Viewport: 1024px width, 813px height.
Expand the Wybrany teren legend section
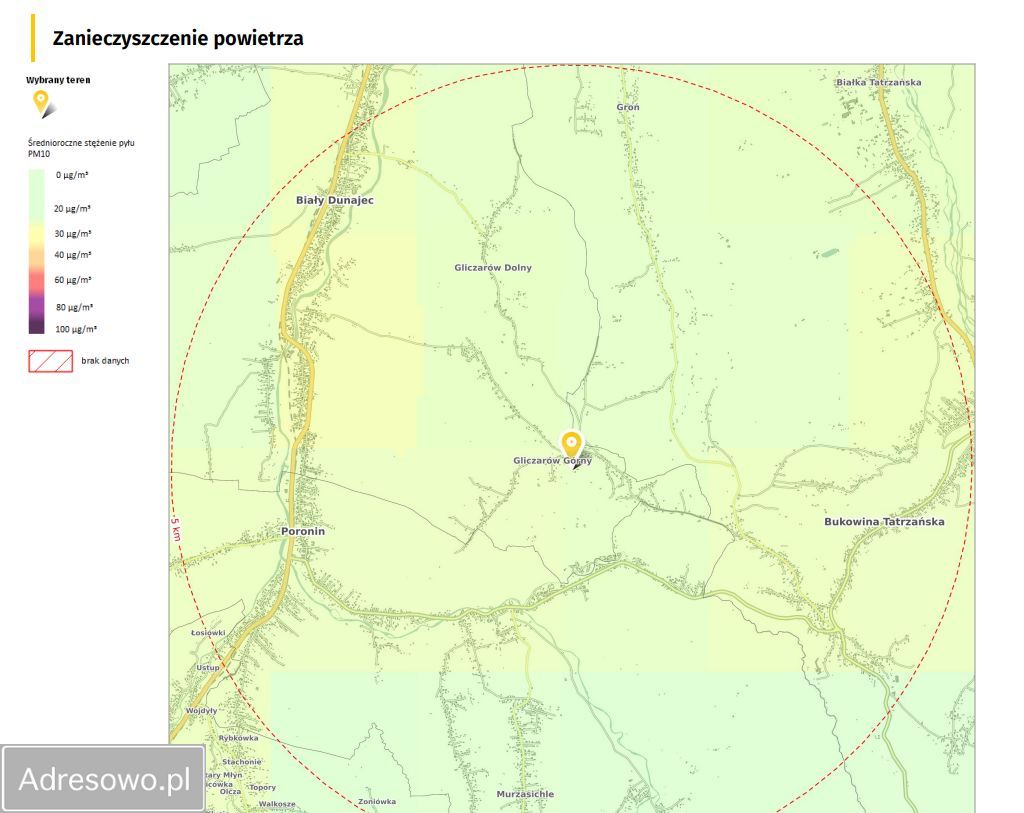52,78
